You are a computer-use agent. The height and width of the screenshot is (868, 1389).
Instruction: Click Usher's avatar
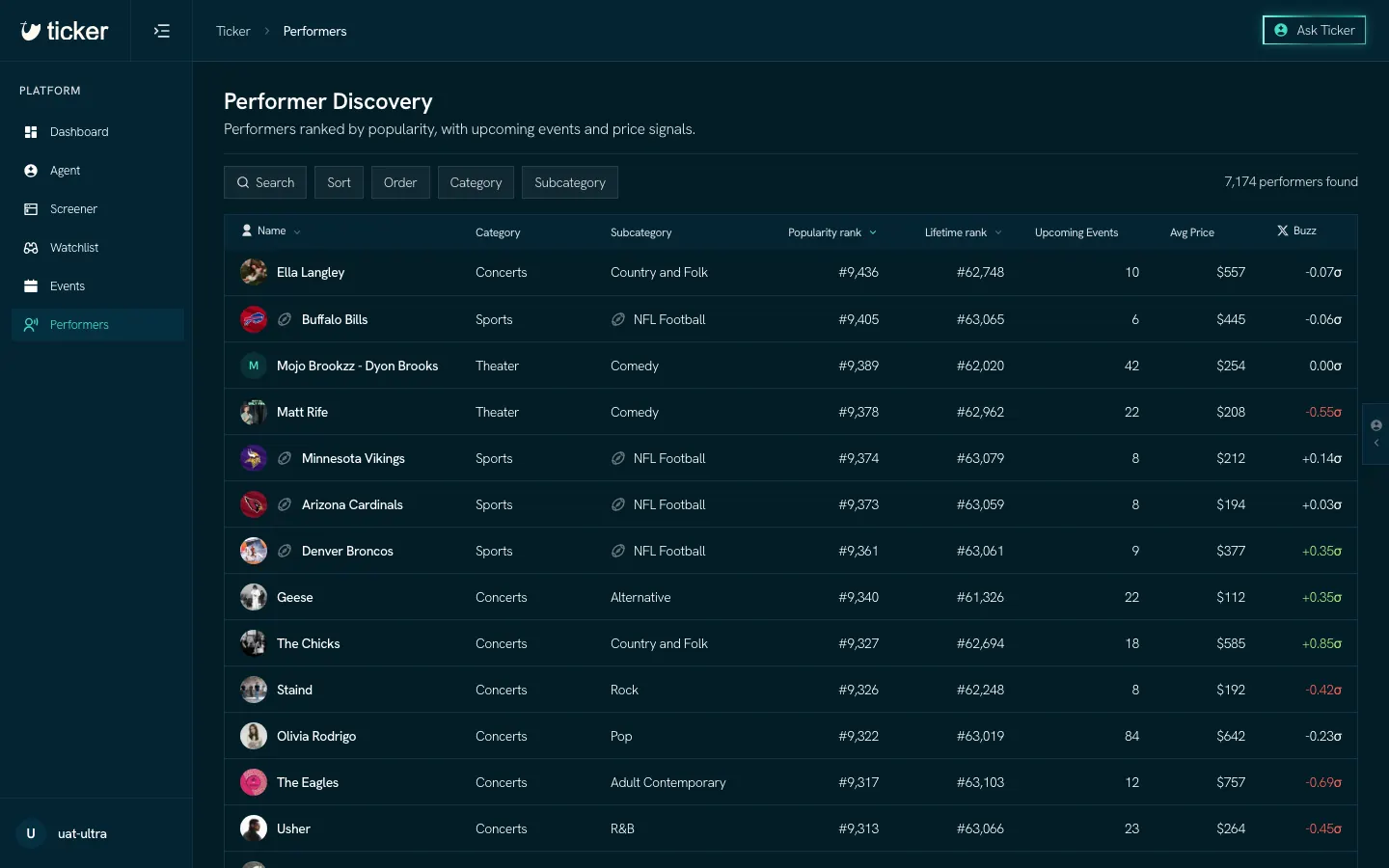tap(254, 828)
